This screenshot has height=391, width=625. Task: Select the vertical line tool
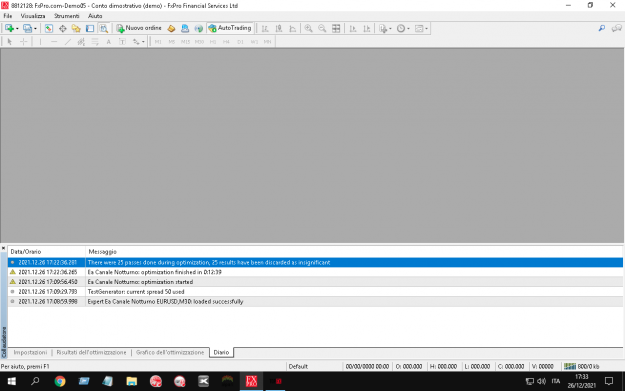tap(40, 41)
